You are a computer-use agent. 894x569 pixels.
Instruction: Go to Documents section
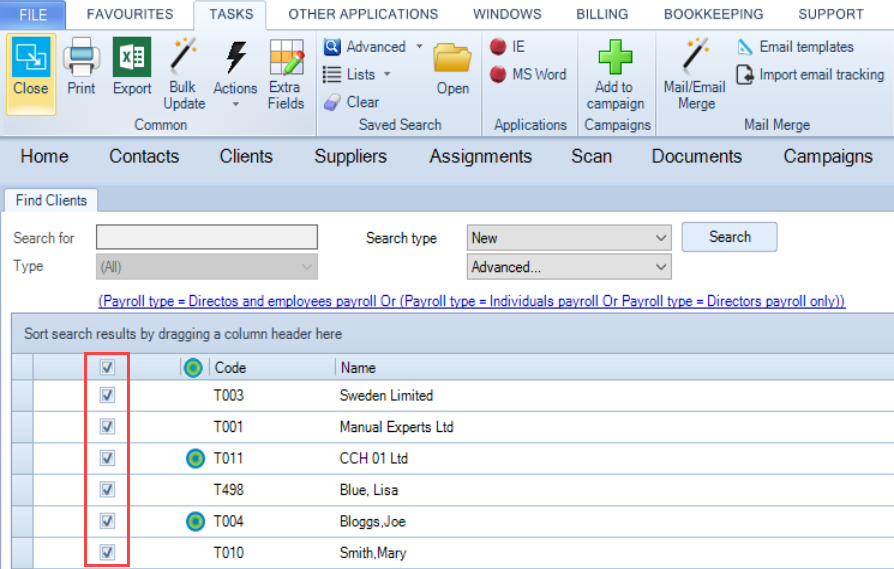tap(697, 156)
